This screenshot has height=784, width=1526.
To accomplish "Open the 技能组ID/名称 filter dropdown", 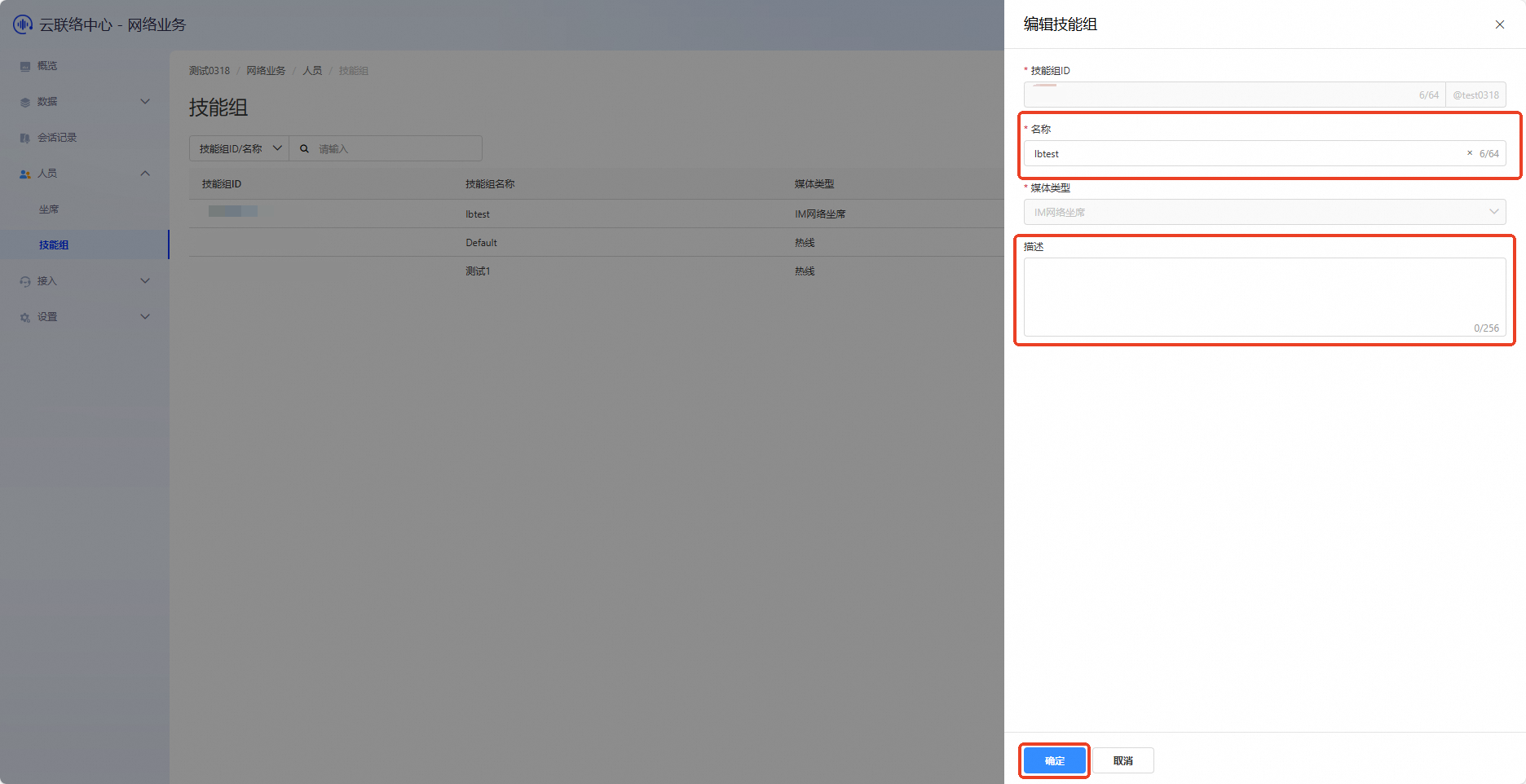I will point(240,148).
